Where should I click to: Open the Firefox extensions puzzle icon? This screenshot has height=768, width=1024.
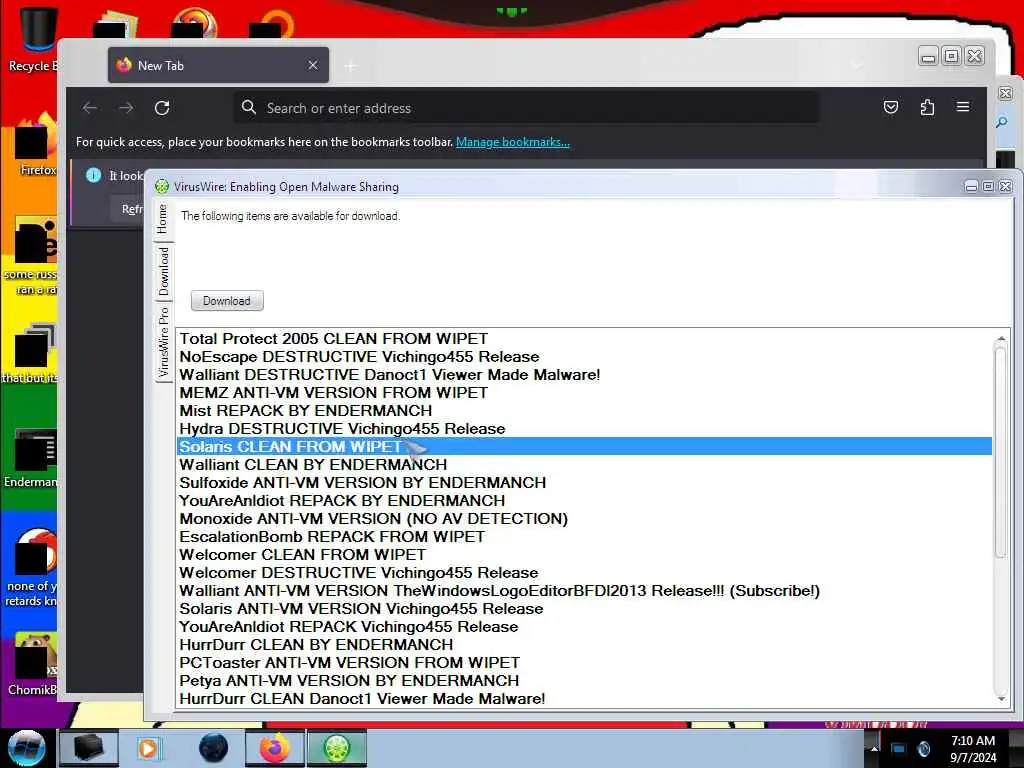click(927, 107)
